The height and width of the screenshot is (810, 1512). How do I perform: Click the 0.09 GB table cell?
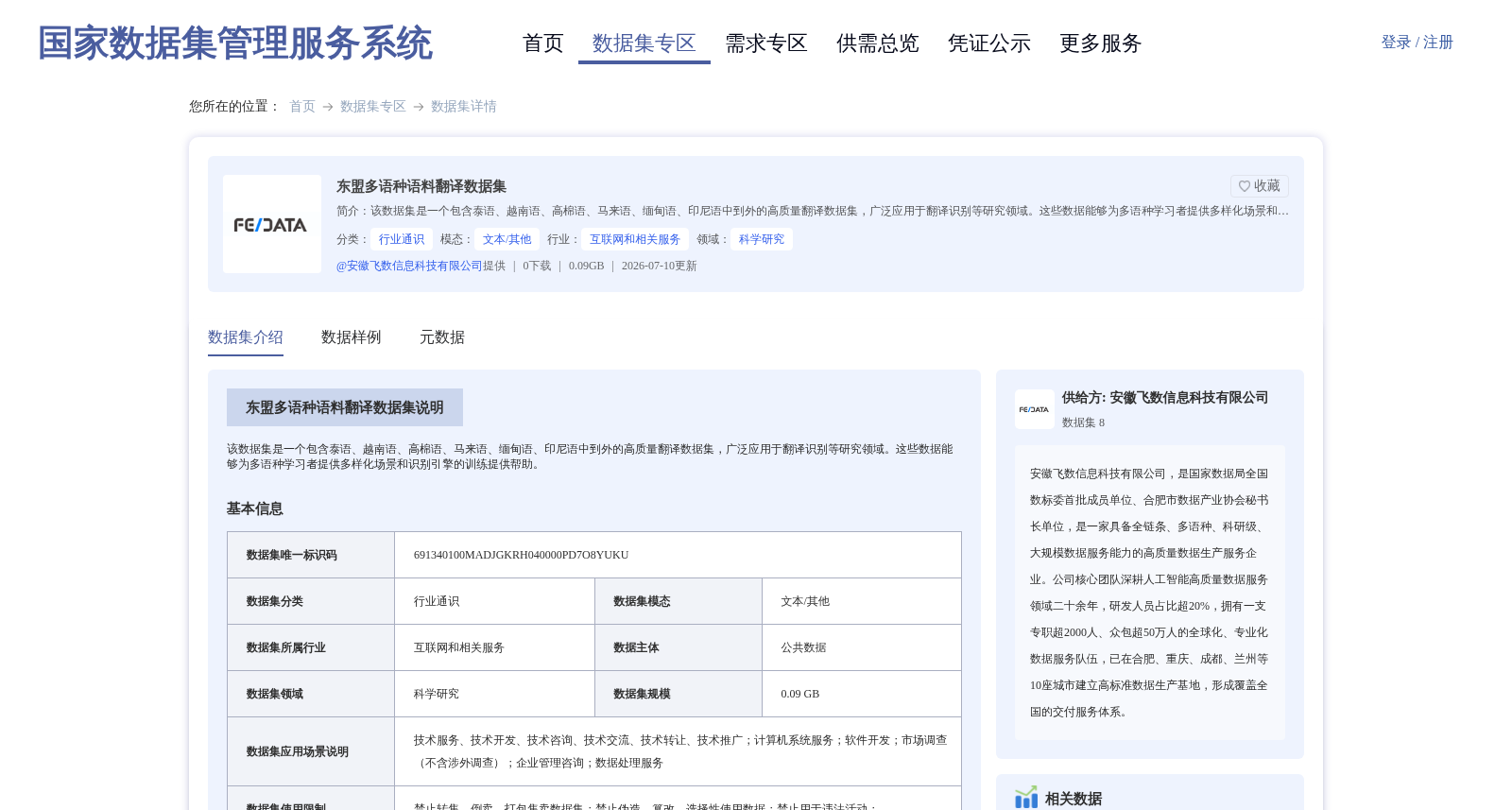pos(800,694)
